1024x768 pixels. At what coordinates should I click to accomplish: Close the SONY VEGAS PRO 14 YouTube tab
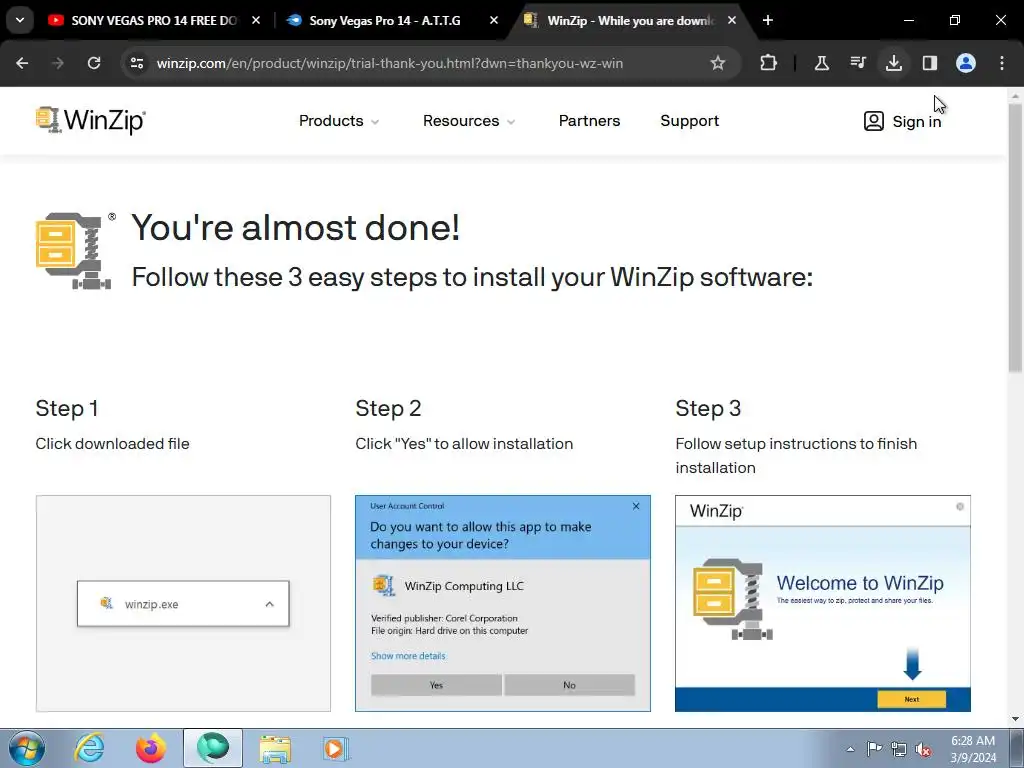pyautogui.click(x=256, y=20)
